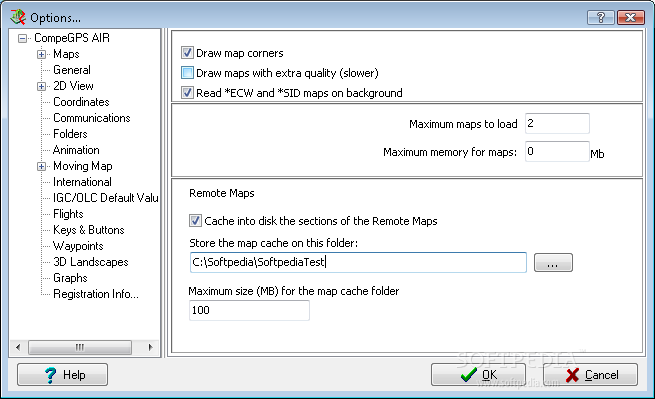Browse for map cache folder with ... button

tap(553, 262)
